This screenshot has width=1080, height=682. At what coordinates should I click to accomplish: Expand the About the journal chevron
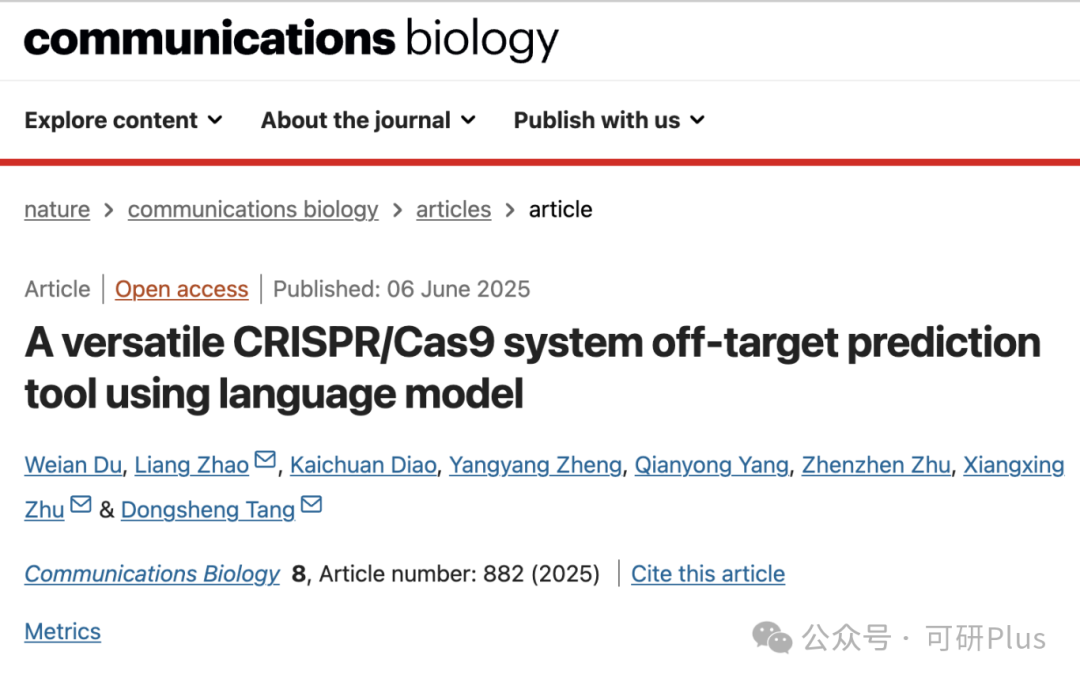468,120
